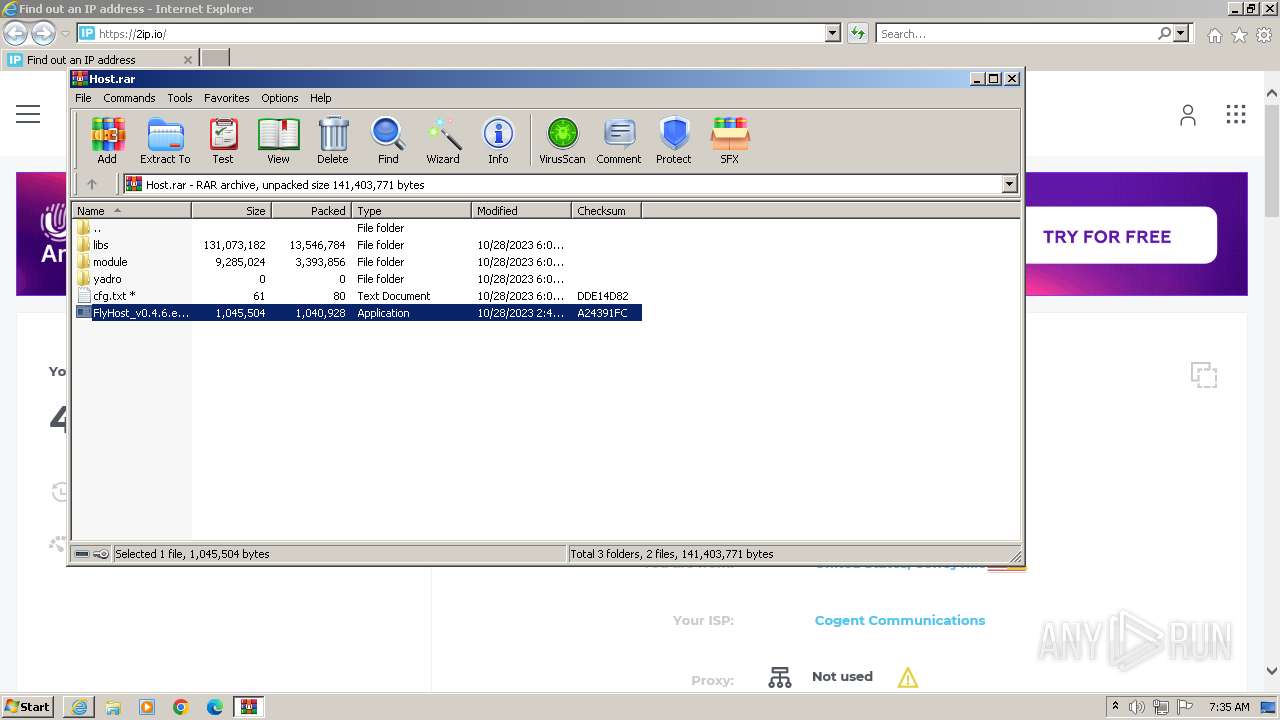Open the Commands menu
The width and height of the screenshot is (1280, 720).
[x=129, y=98]
